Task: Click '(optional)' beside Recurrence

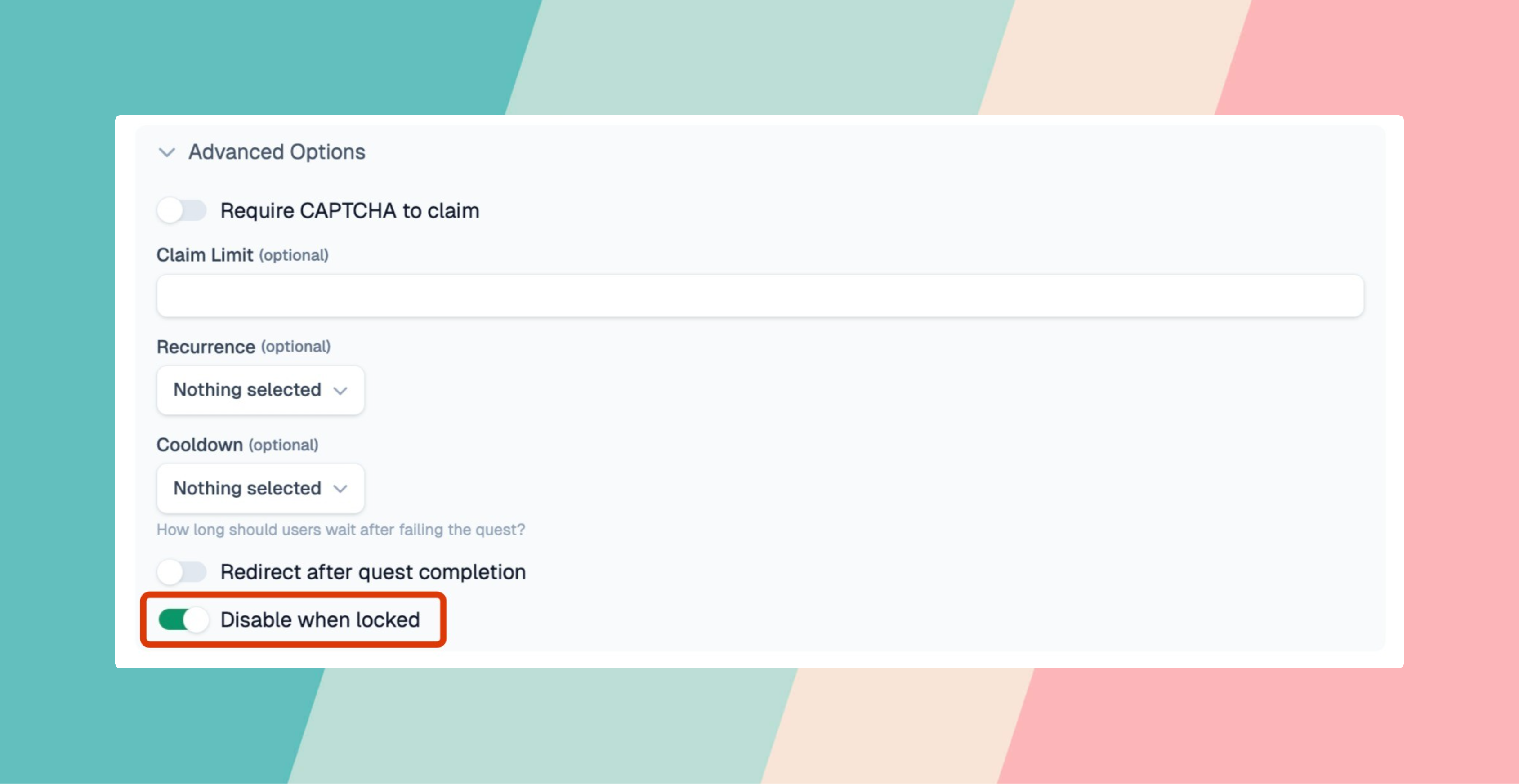Action: tap(295, 347)
